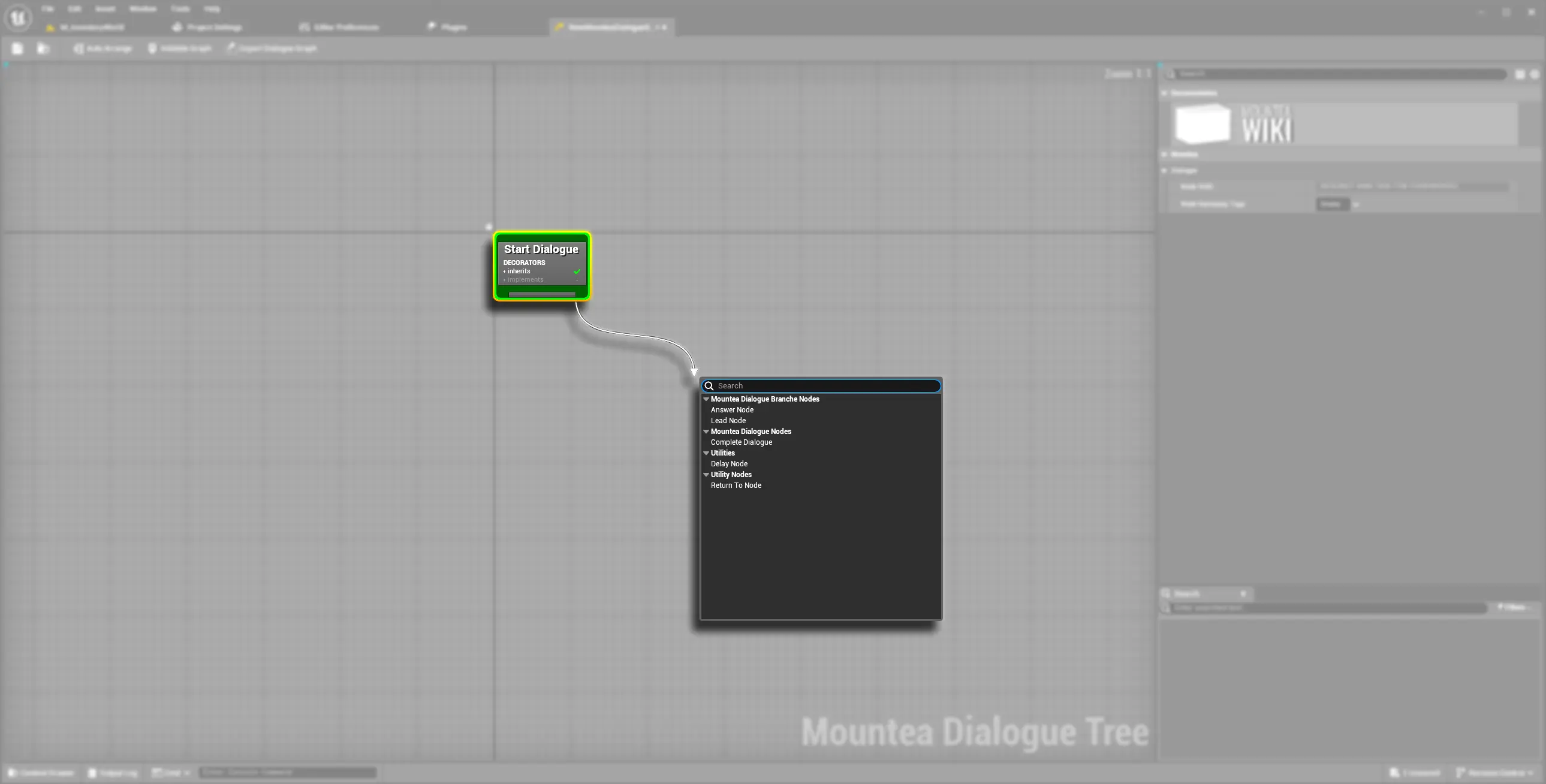Screen dimensions: 1546x784
Task: Click the Save asset toolbar icon
Action: click(x=17, y=49)
